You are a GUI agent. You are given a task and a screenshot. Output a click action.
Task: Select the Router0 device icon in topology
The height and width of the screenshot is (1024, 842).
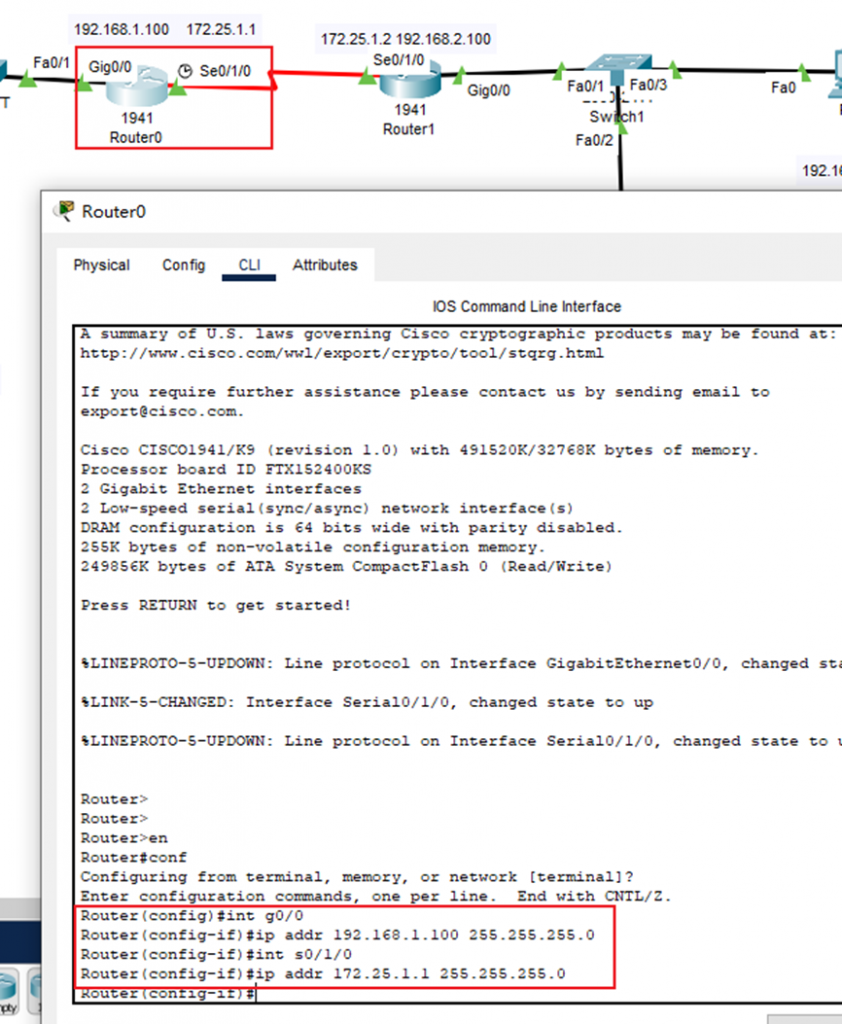138,86
